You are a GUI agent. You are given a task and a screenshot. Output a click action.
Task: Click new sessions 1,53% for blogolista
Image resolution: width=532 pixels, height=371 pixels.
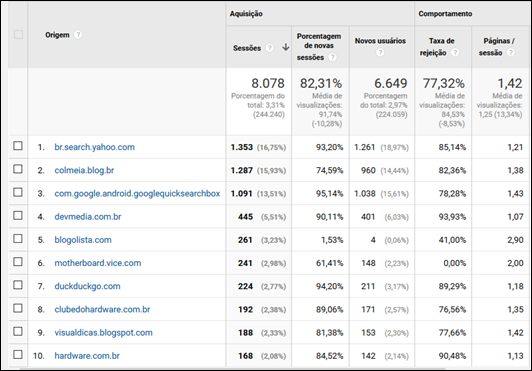(x=332, y=240)
